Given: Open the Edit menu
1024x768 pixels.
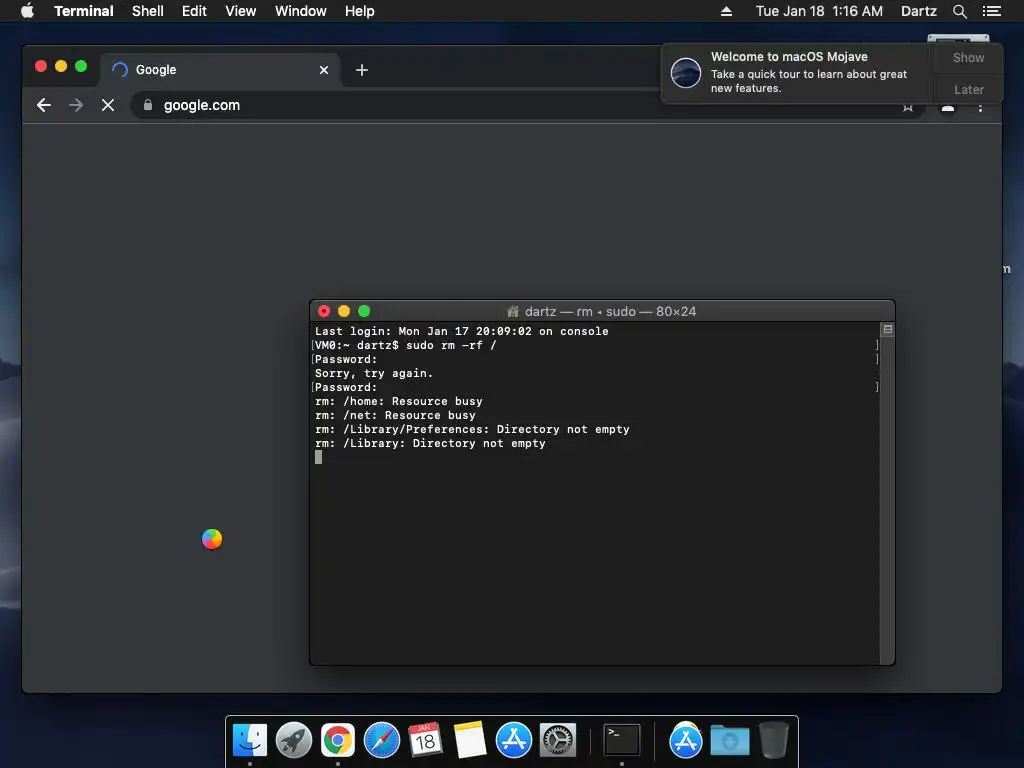Looking at the screenshot, I should (194, 11).
